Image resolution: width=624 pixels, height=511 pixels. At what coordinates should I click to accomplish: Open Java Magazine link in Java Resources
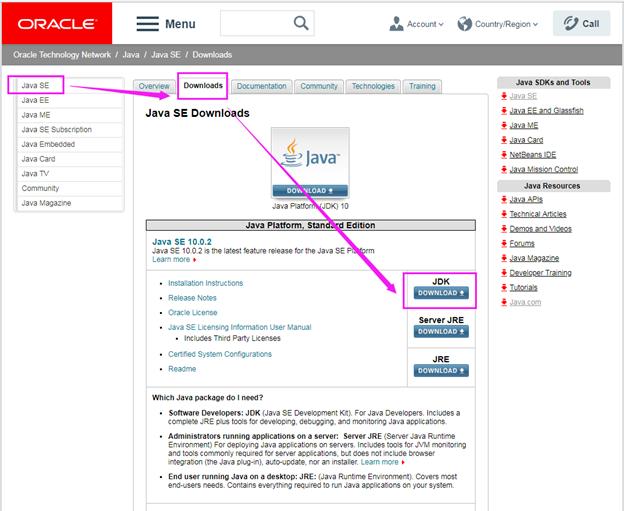pos(534,258)
